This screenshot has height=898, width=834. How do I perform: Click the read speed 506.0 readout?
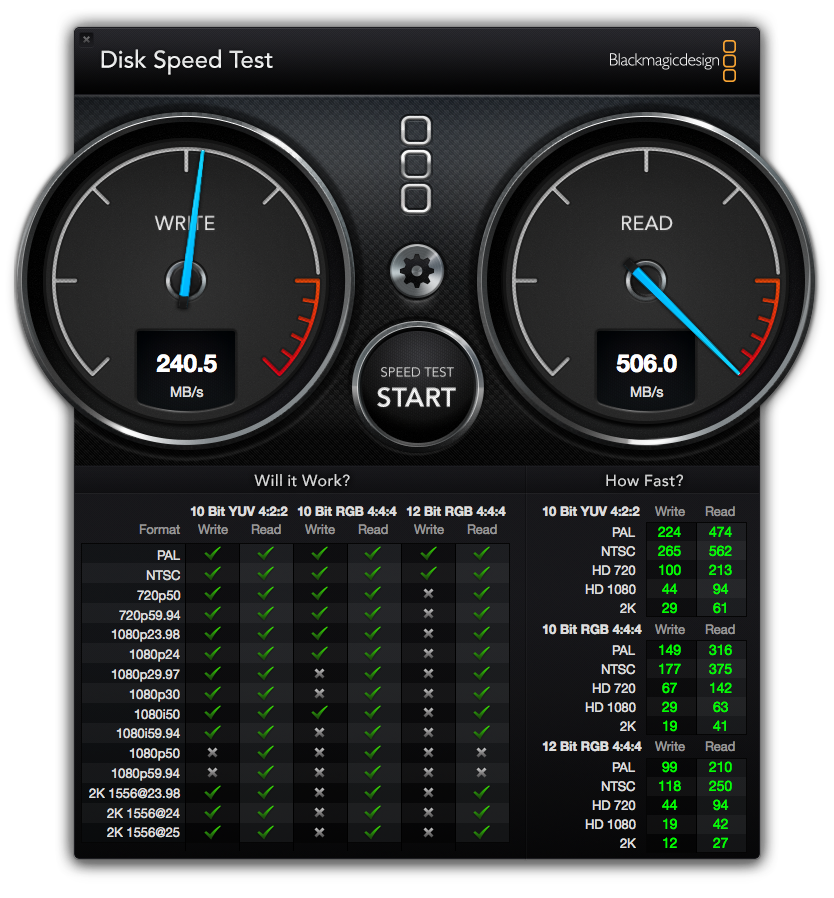pyautogui.click(x=646, y=364)
